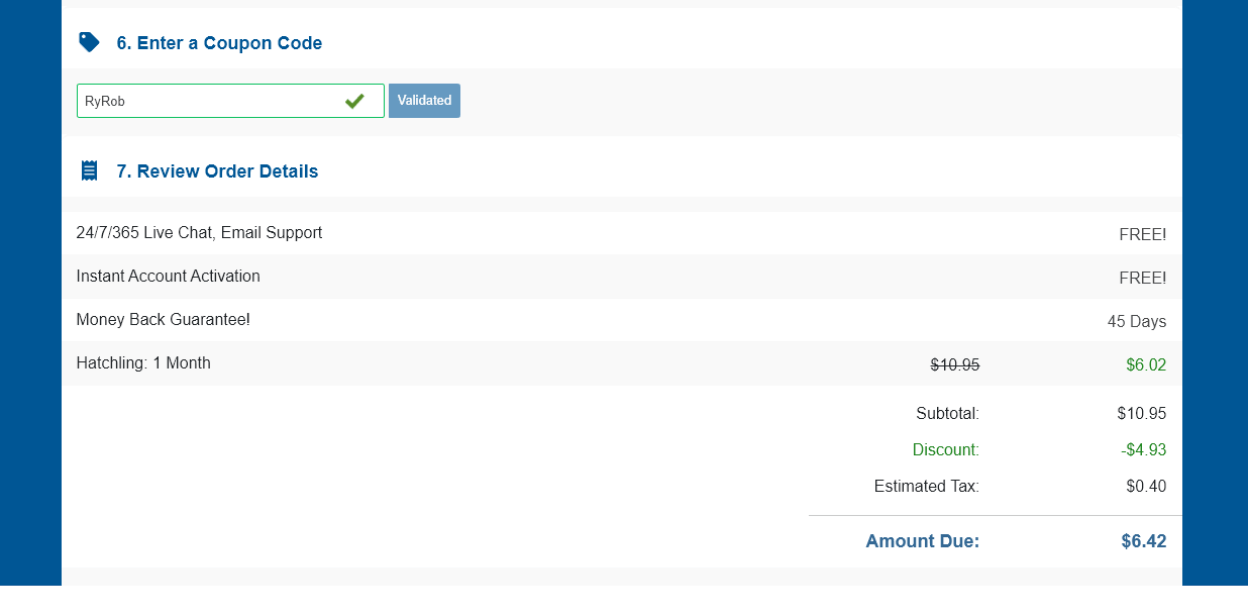Click the -$4.93 discount amount
Image resolution: width=1248 pixels, height=590 pixels.
point(1143,450)
